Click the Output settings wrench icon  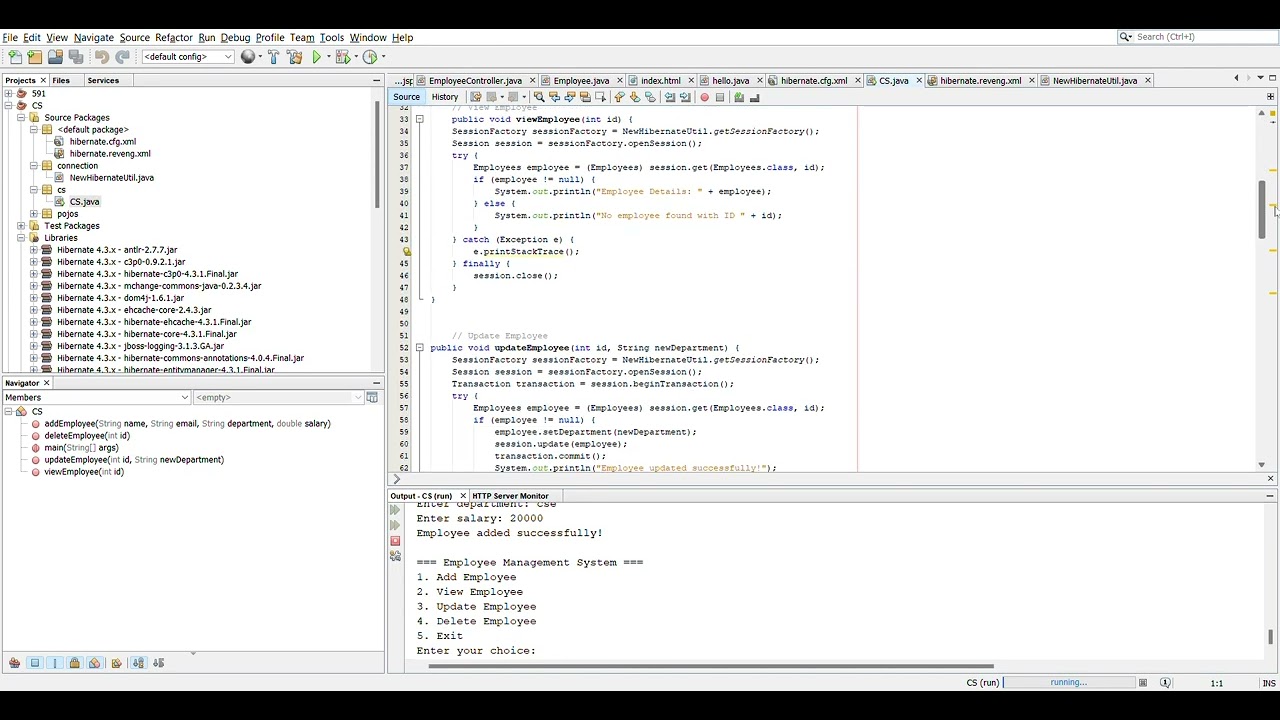[x=395, y=556]
